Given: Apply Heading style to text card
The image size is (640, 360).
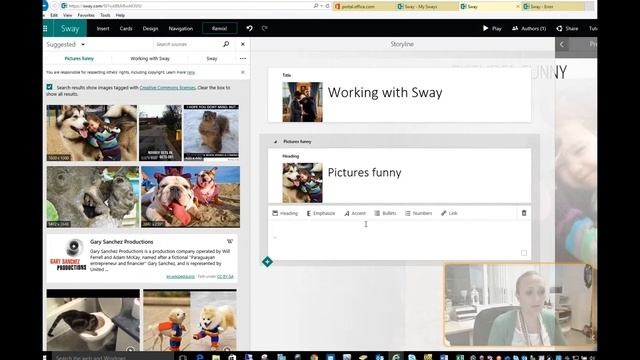Looking at the screenshot, I should click(x=285, y=213).
